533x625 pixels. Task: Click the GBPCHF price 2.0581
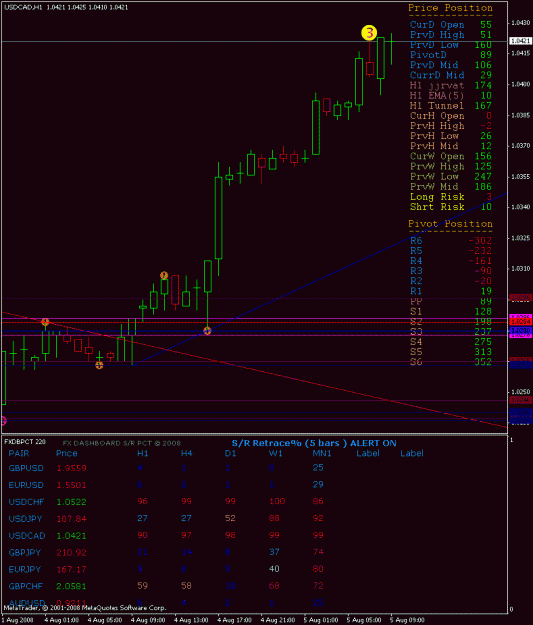(71, 586)
